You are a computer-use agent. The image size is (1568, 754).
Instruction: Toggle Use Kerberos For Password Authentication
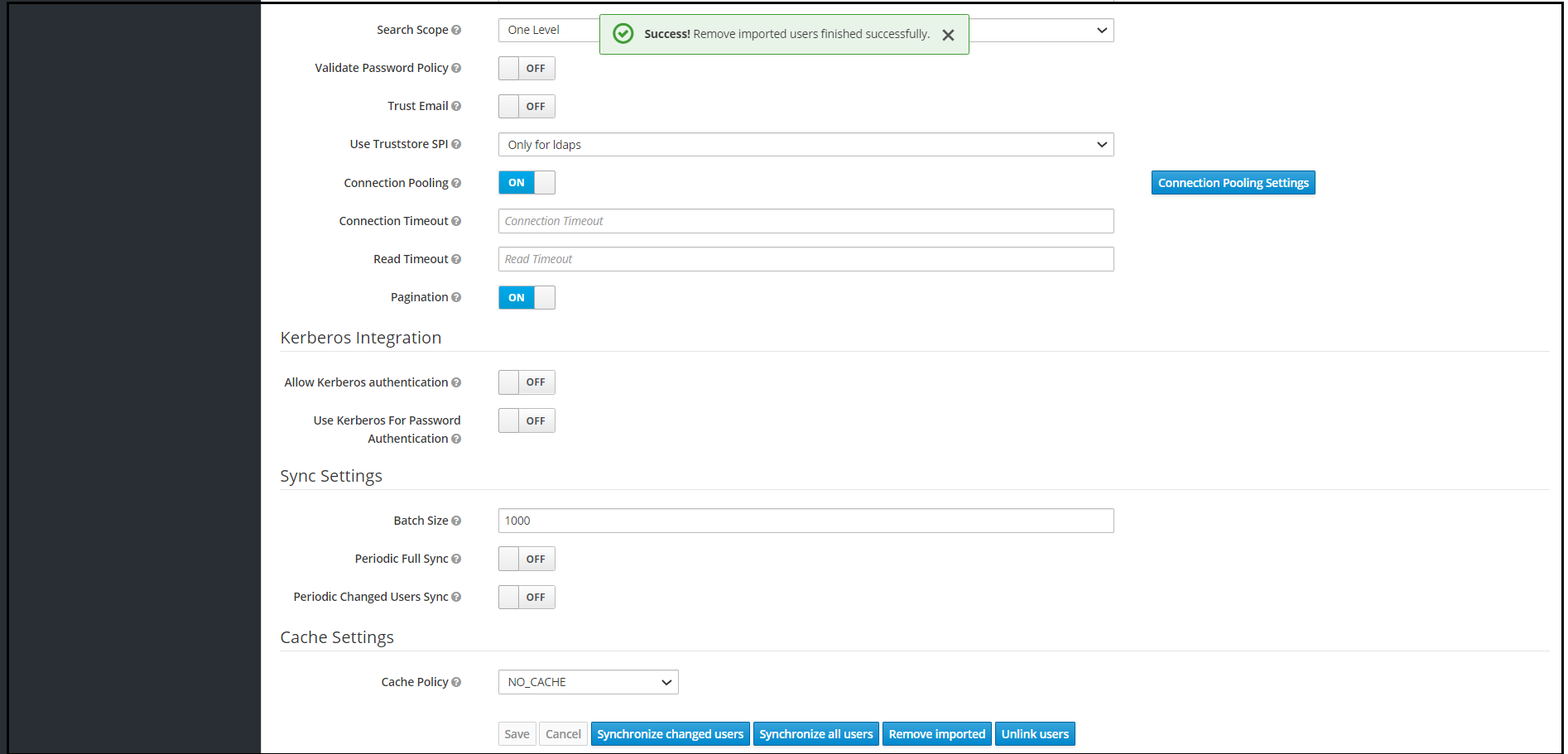click(x=527, y=421)
